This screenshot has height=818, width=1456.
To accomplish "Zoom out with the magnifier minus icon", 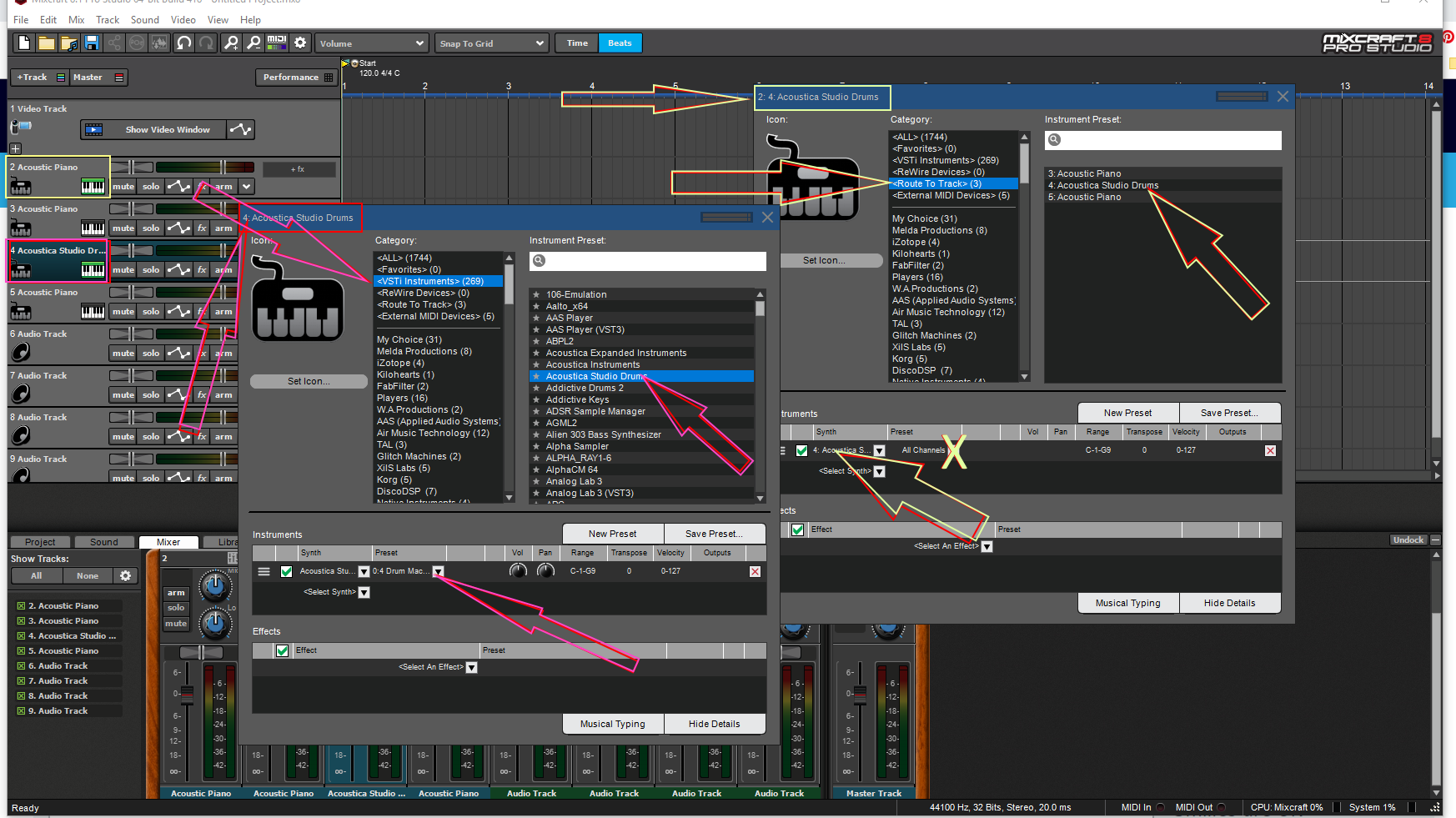I will 254,43.
